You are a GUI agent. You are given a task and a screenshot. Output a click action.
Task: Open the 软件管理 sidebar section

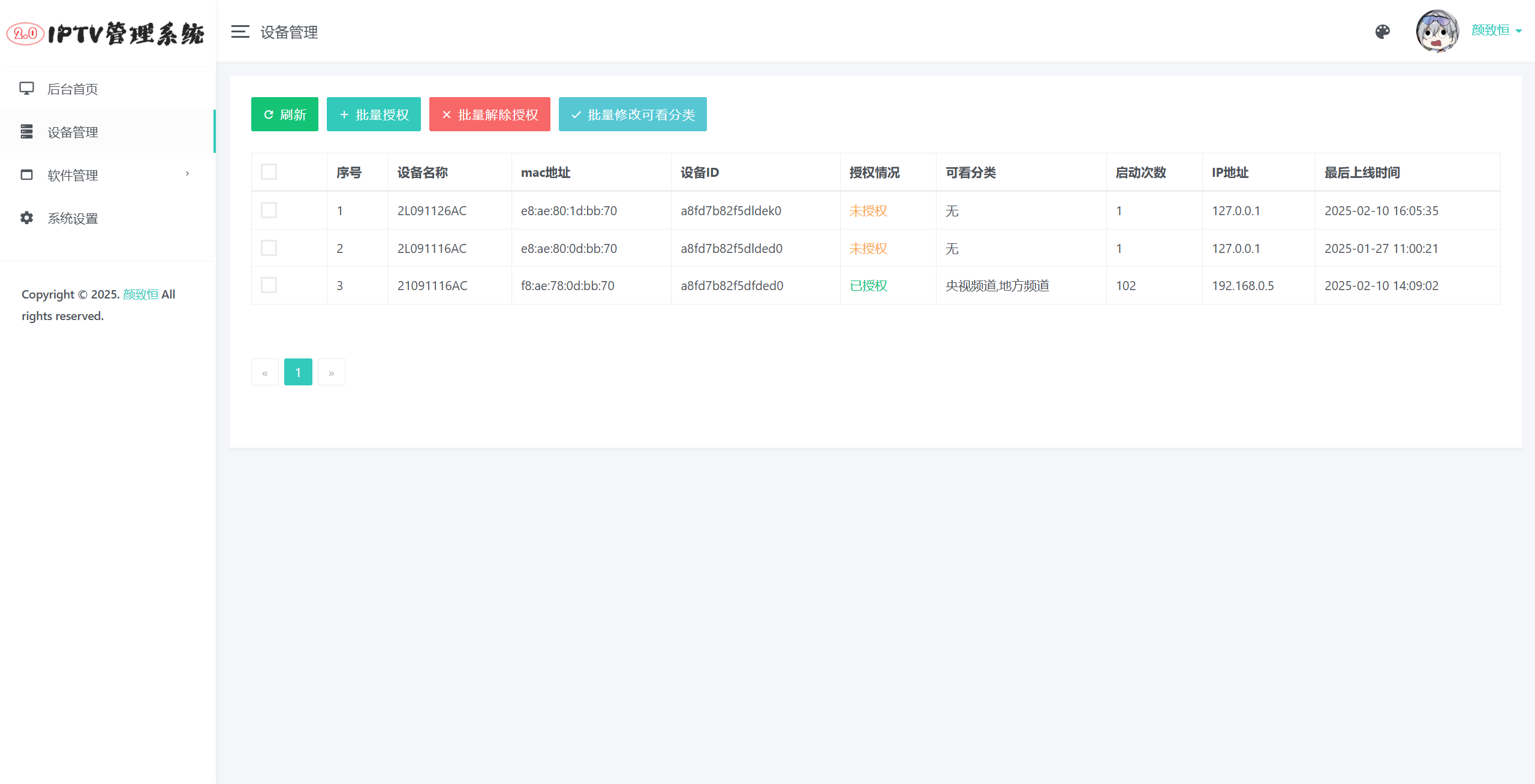point(72,175)
